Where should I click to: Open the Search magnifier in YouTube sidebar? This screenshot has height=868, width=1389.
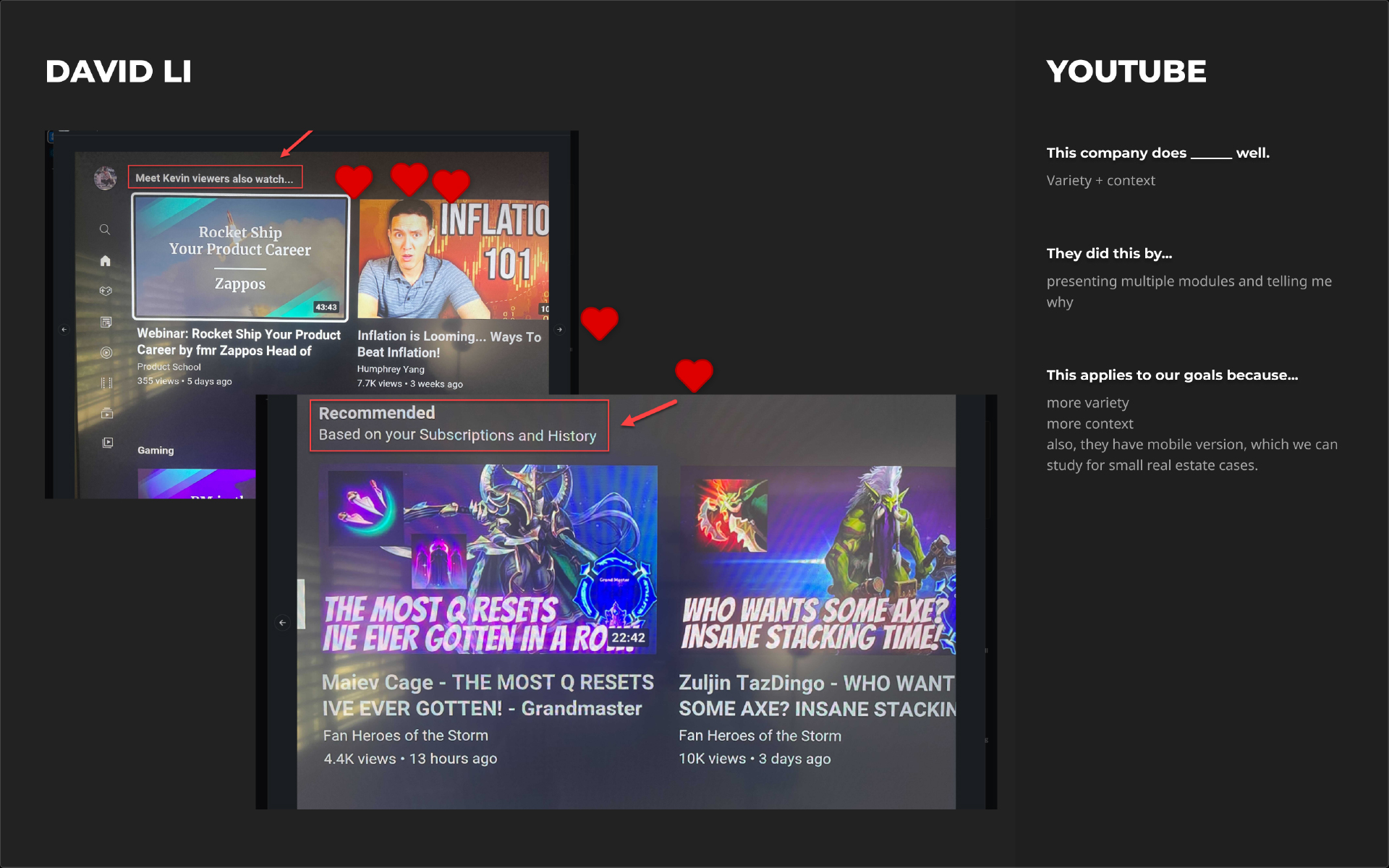click(x=105, y=229)
